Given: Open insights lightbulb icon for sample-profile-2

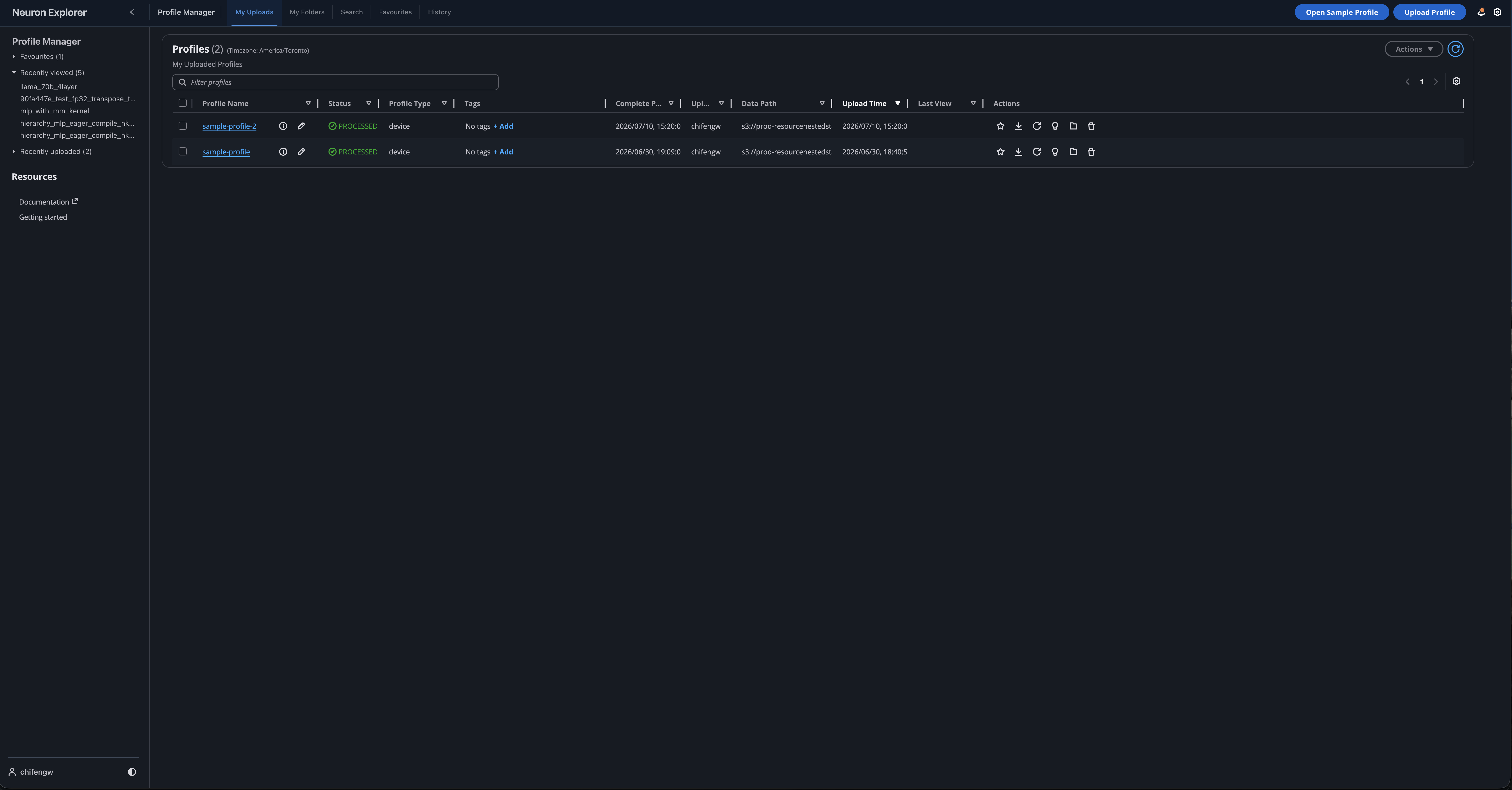Looking at the screenshot, I should (x=1055, y=126).
